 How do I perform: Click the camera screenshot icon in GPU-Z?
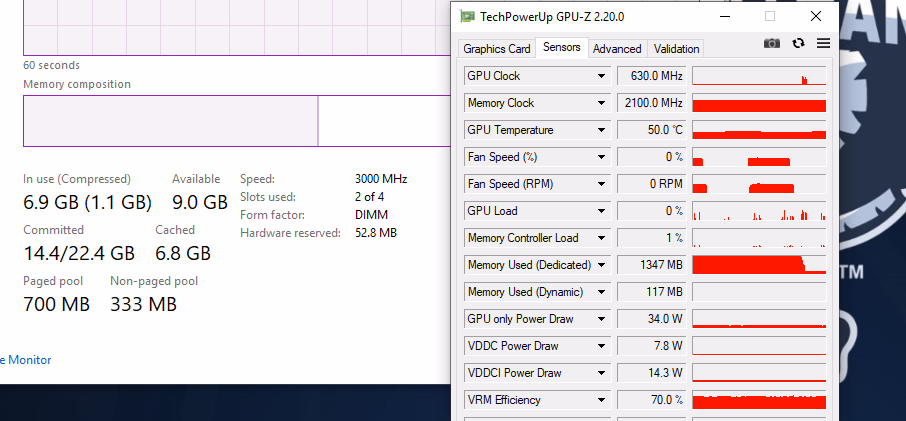(x=771, y=43)
